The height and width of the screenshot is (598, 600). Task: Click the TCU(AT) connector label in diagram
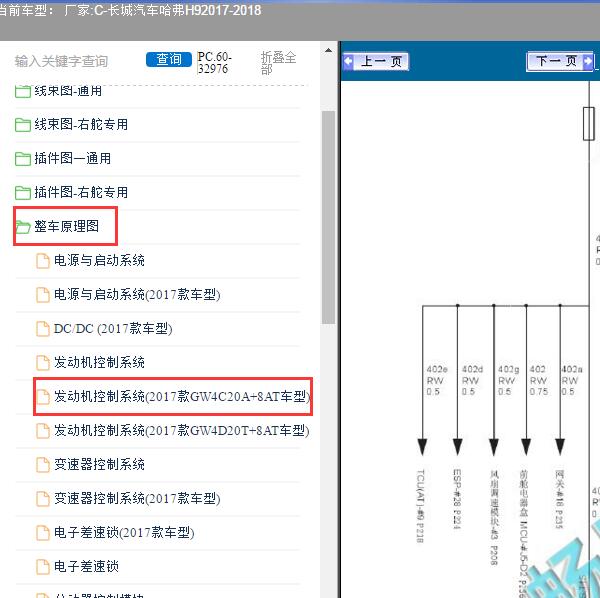pyautogui.click(x=420, y=506)
